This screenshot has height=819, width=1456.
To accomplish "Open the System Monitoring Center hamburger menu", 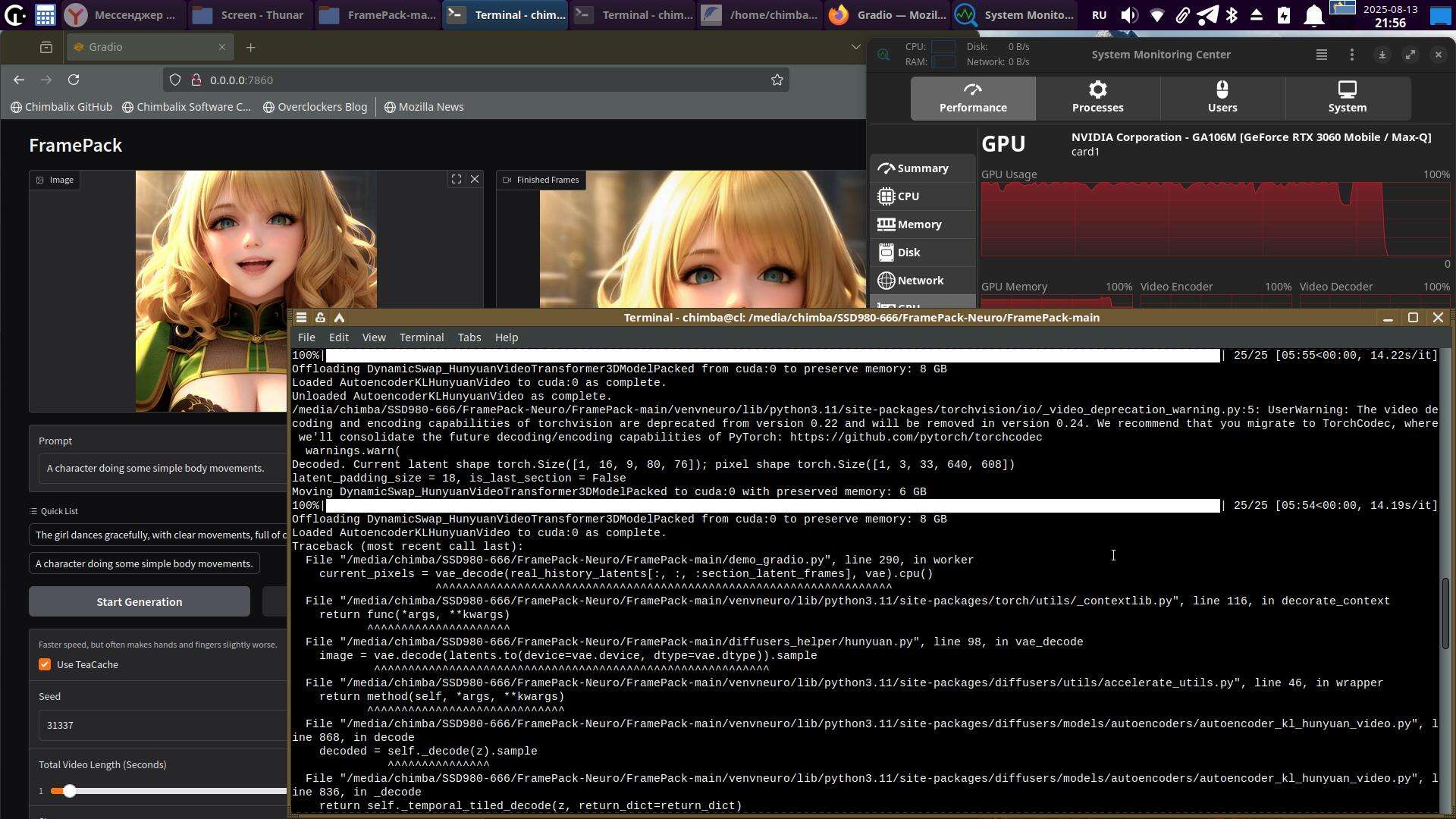I will tap(1321, 55).
